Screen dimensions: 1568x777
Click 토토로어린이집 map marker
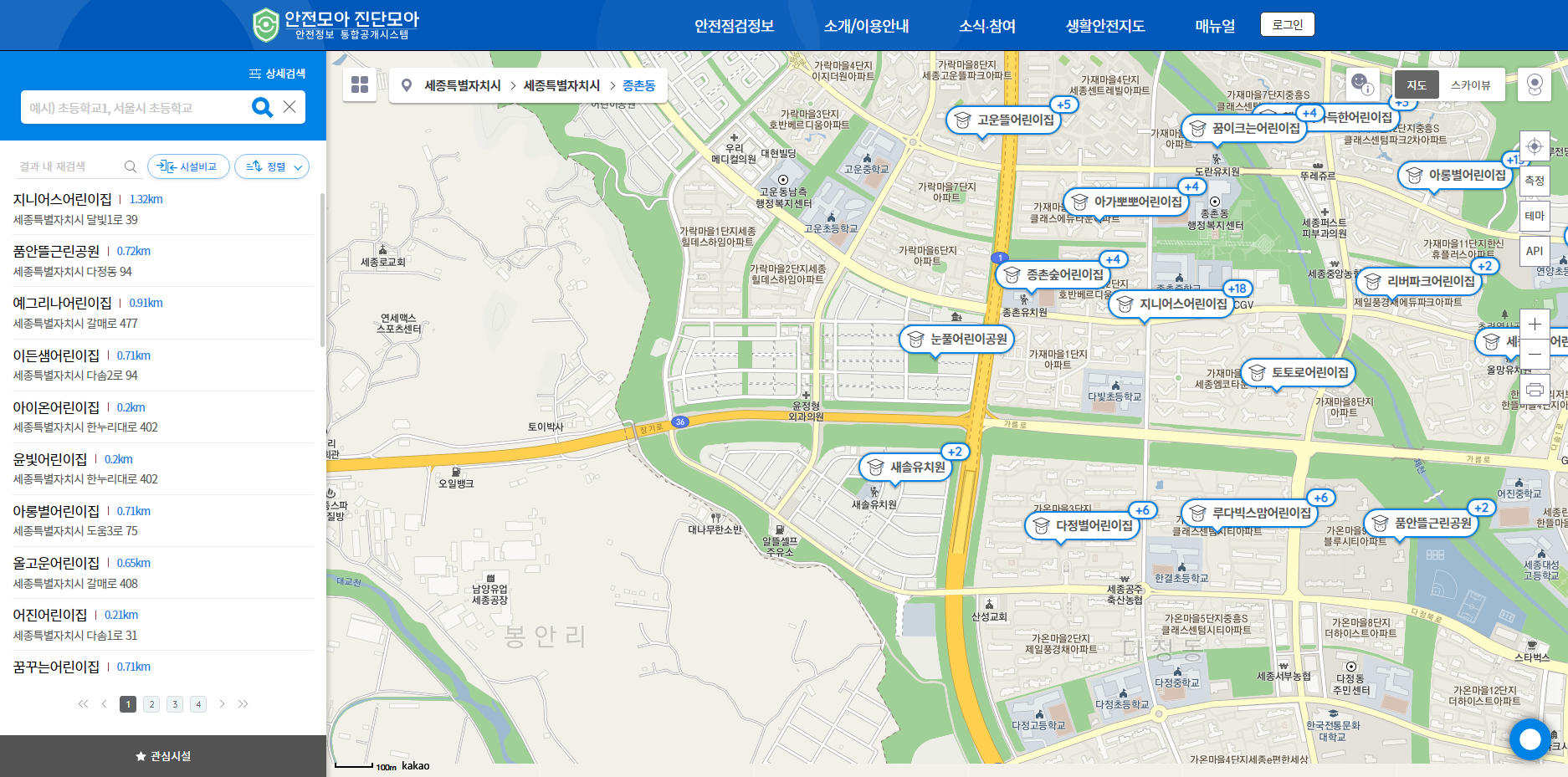click(x=1298, y=372)
